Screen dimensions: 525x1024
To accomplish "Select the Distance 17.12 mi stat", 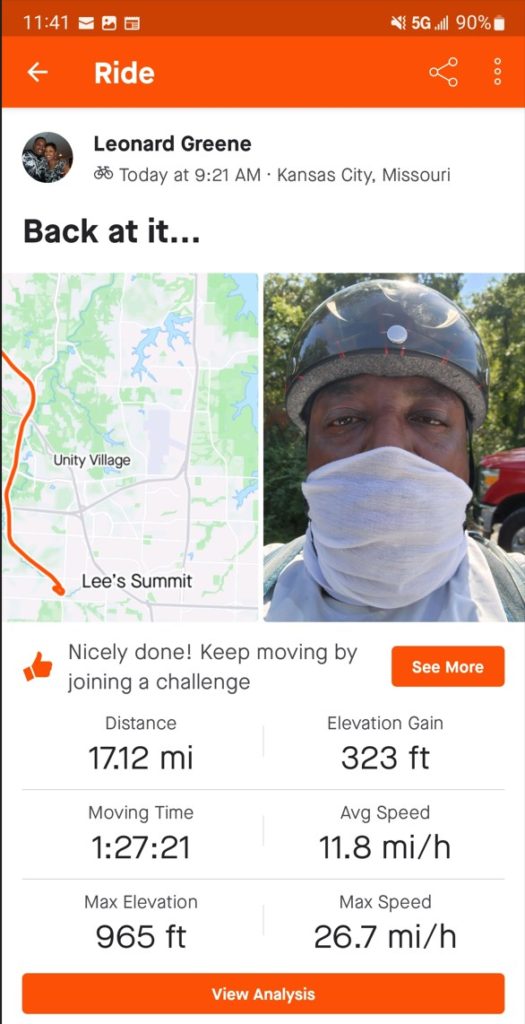I will [x=141, y=744].
